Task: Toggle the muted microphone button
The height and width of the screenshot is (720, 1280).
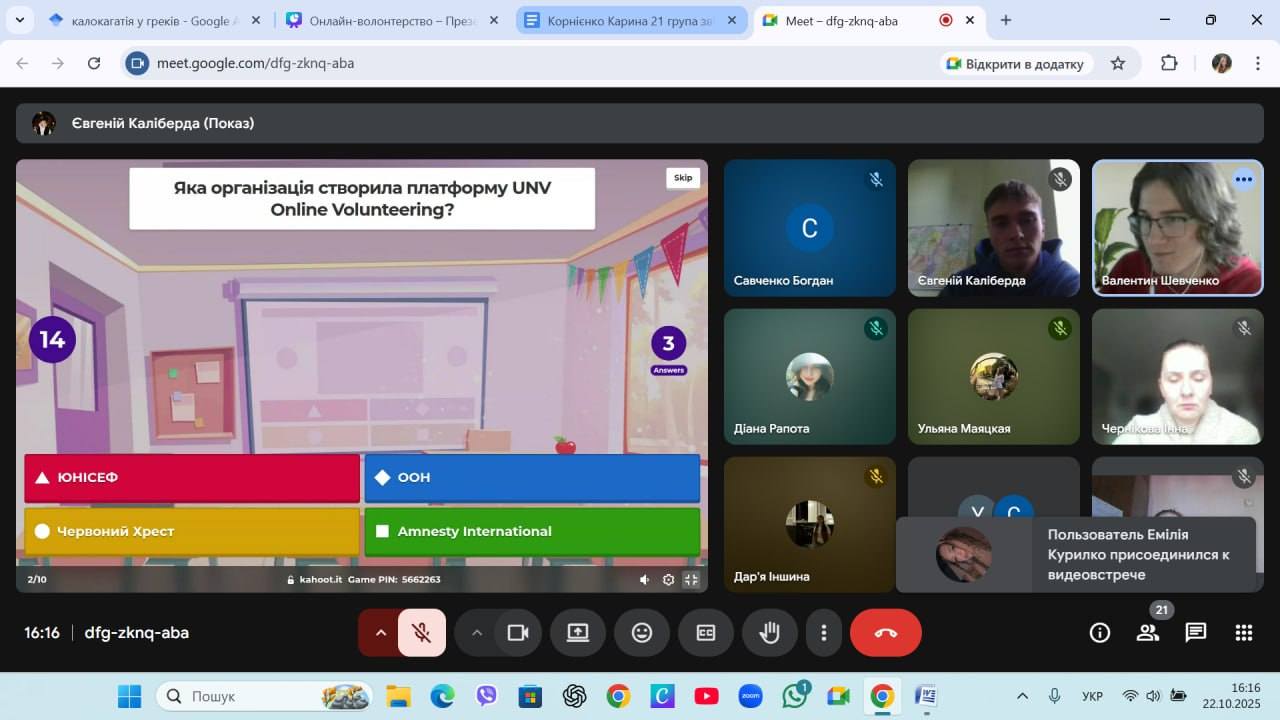Action: click(422, 633)
